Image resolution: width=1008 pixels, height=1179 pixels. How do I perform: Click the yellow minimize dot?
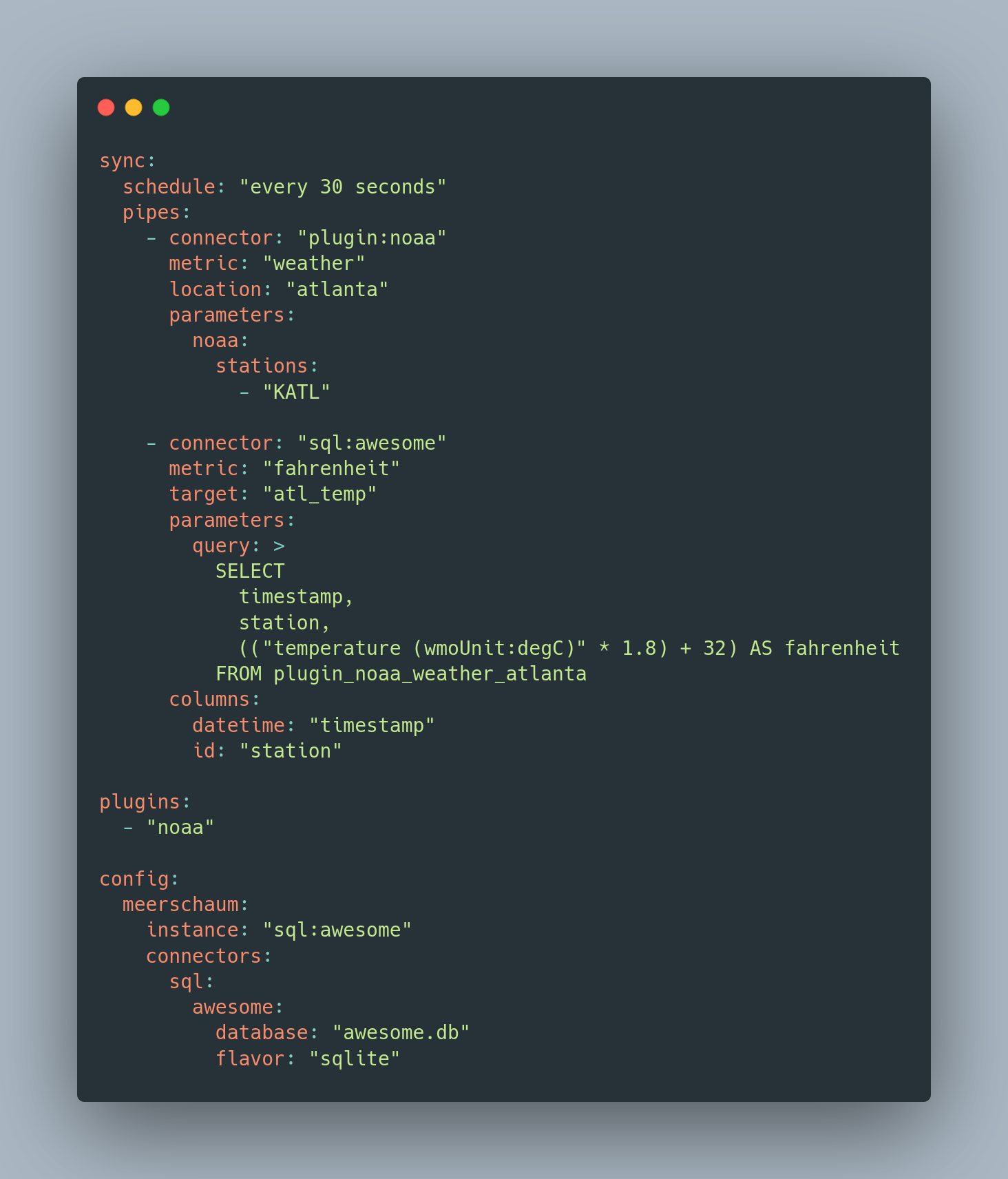pyautogui.click(x=134, y=107)
